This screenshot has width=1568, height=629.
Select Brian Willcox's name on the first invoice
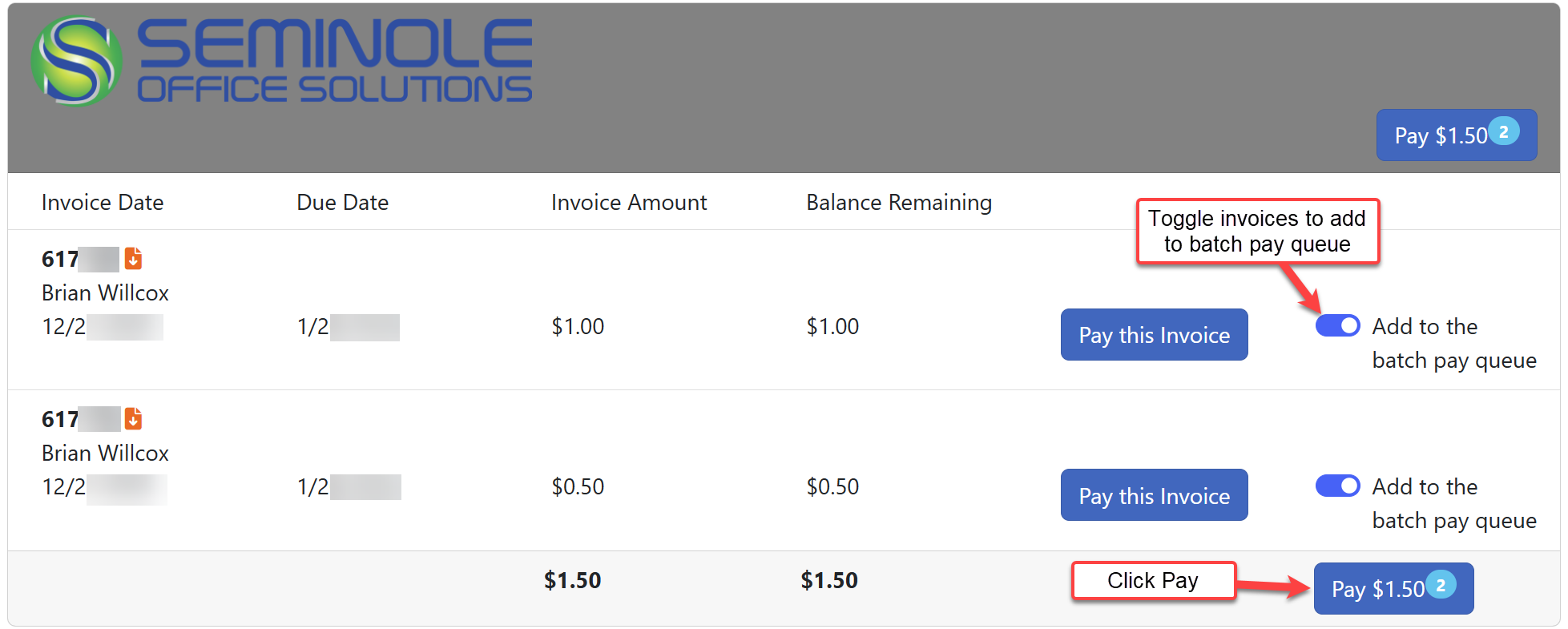tap(105, 292)
